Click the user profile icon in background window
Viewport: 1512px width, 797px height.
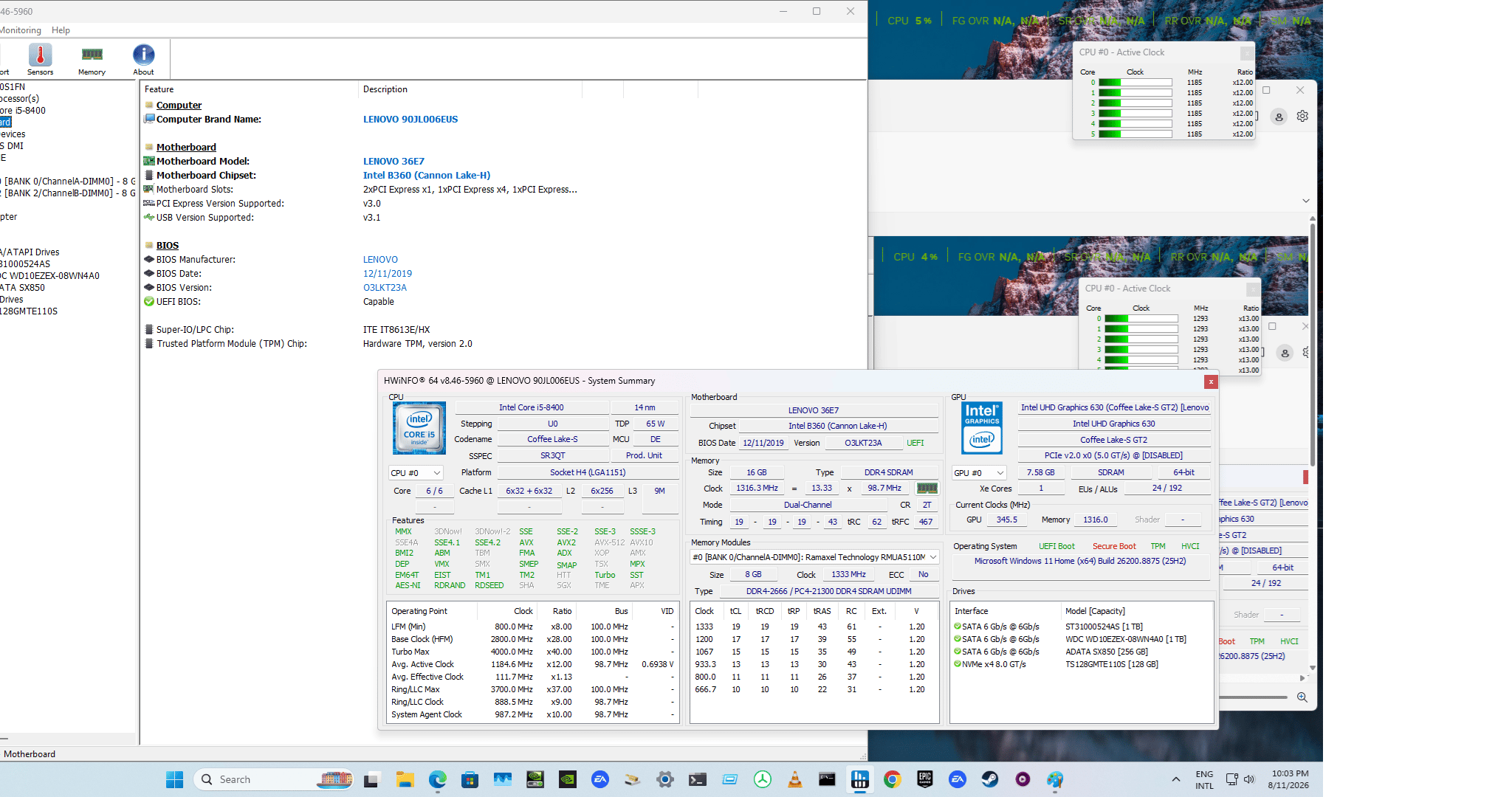(1279, 117)
